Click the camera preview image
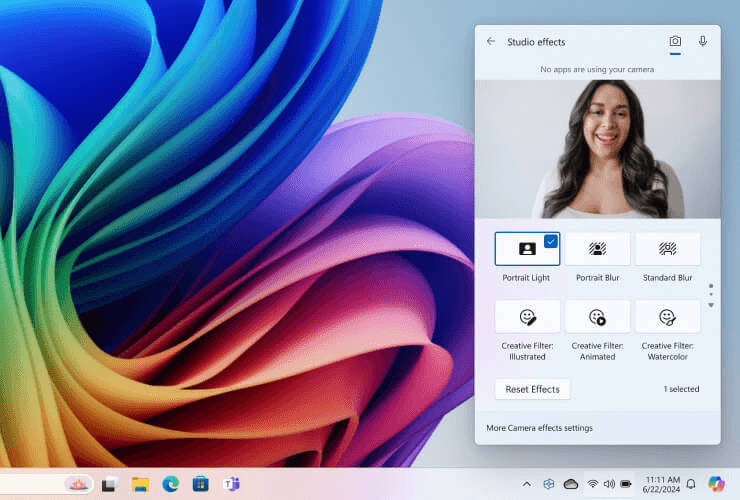The height and width of the screenshot is (500, 740). (597, 149)
